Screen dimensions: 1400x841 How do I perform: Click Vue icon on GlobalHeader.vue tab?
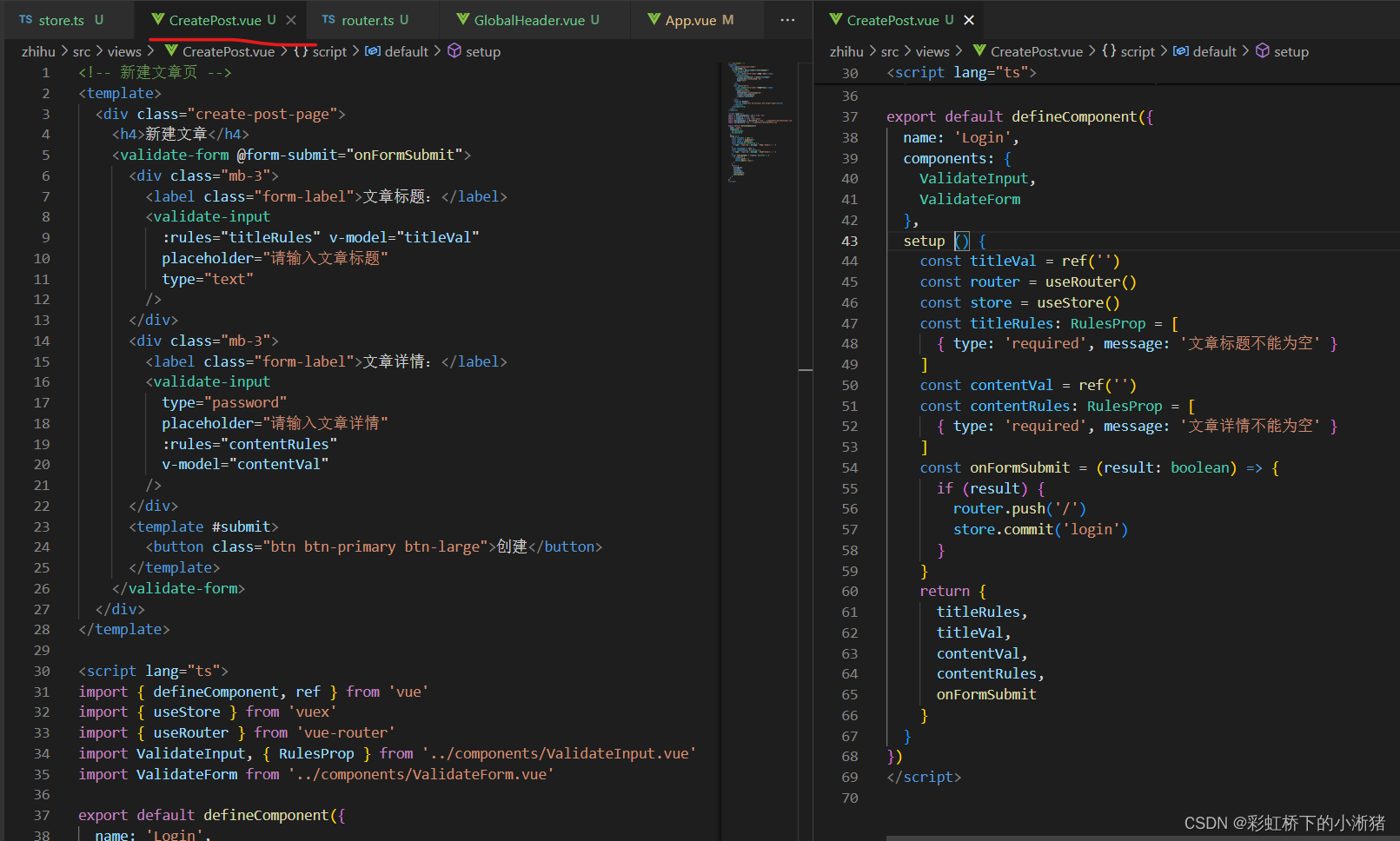[x=463, y=19]
